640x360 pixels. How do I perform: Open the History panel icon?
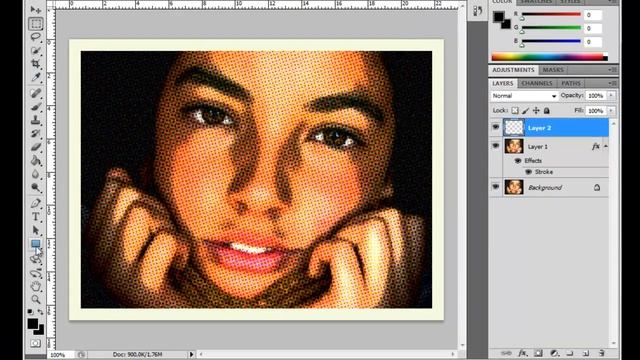478,11
